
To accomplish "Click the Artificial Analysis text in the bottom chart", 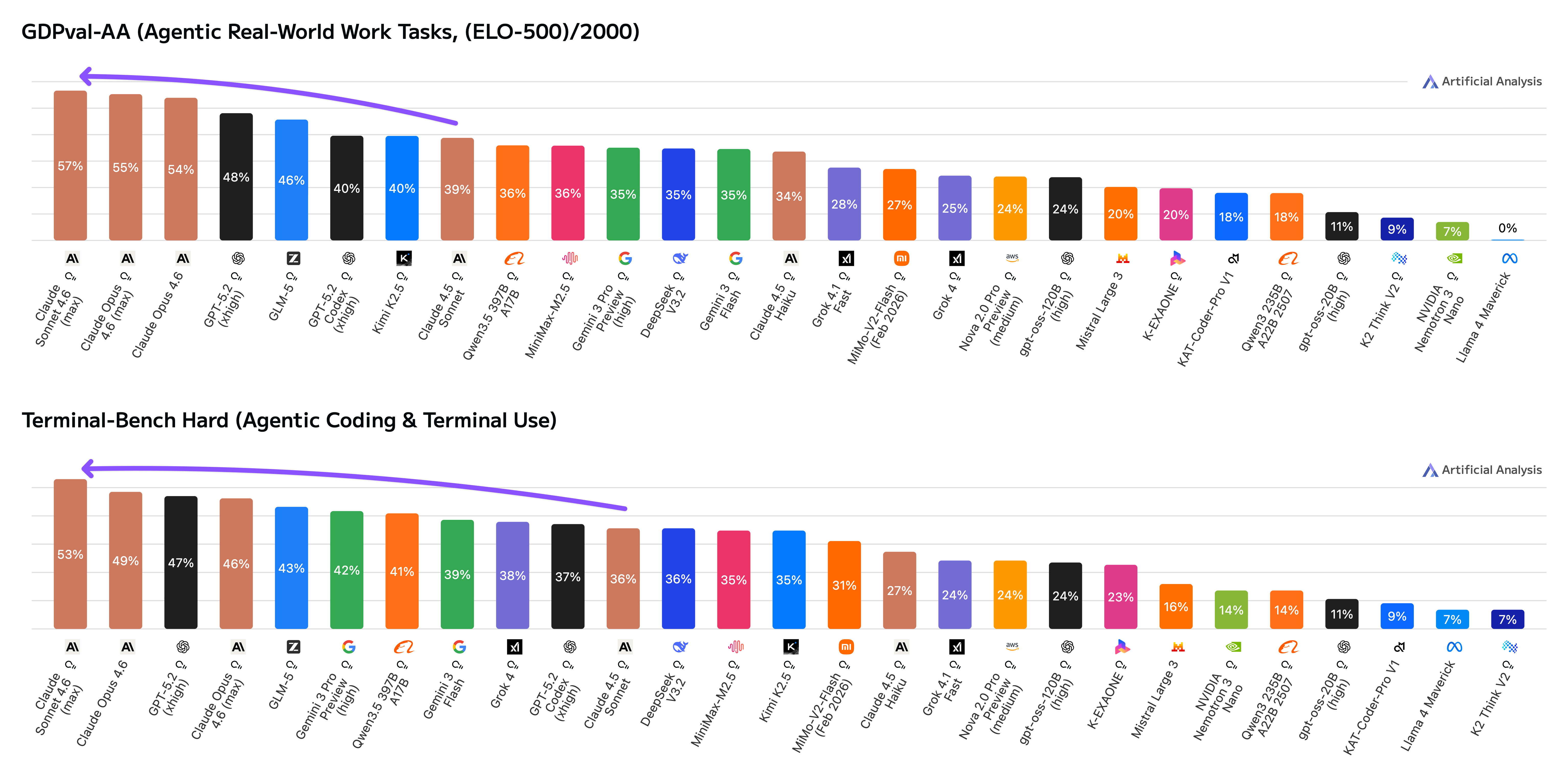I will coord(1491,470).
